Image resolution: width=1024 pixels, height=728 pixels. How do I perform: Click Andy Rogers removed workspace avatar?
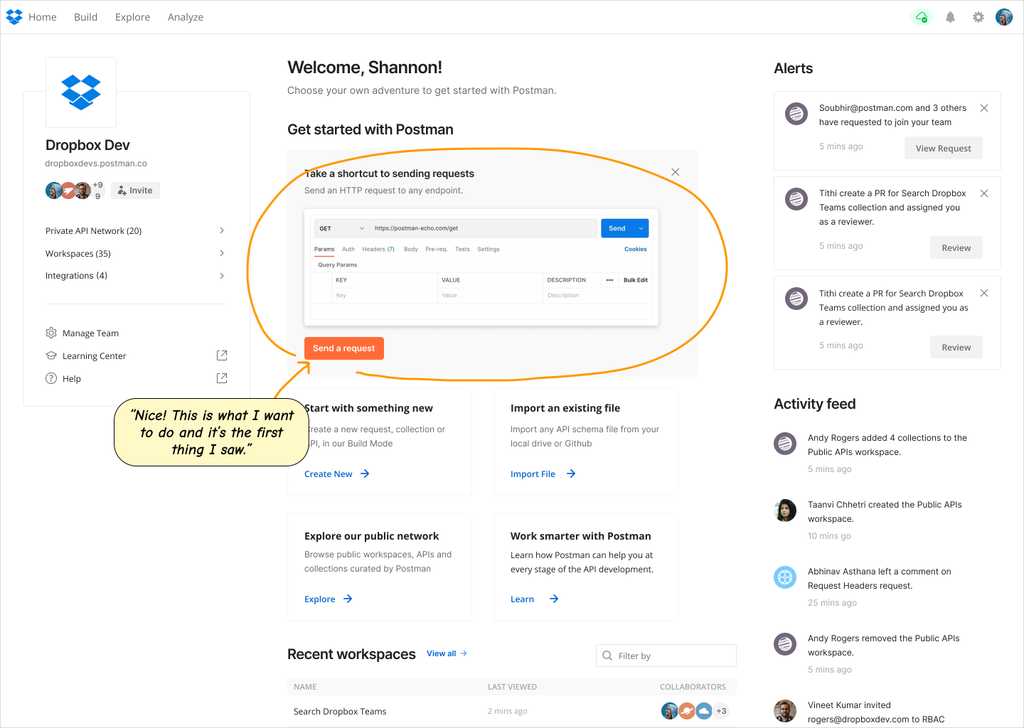785,644
